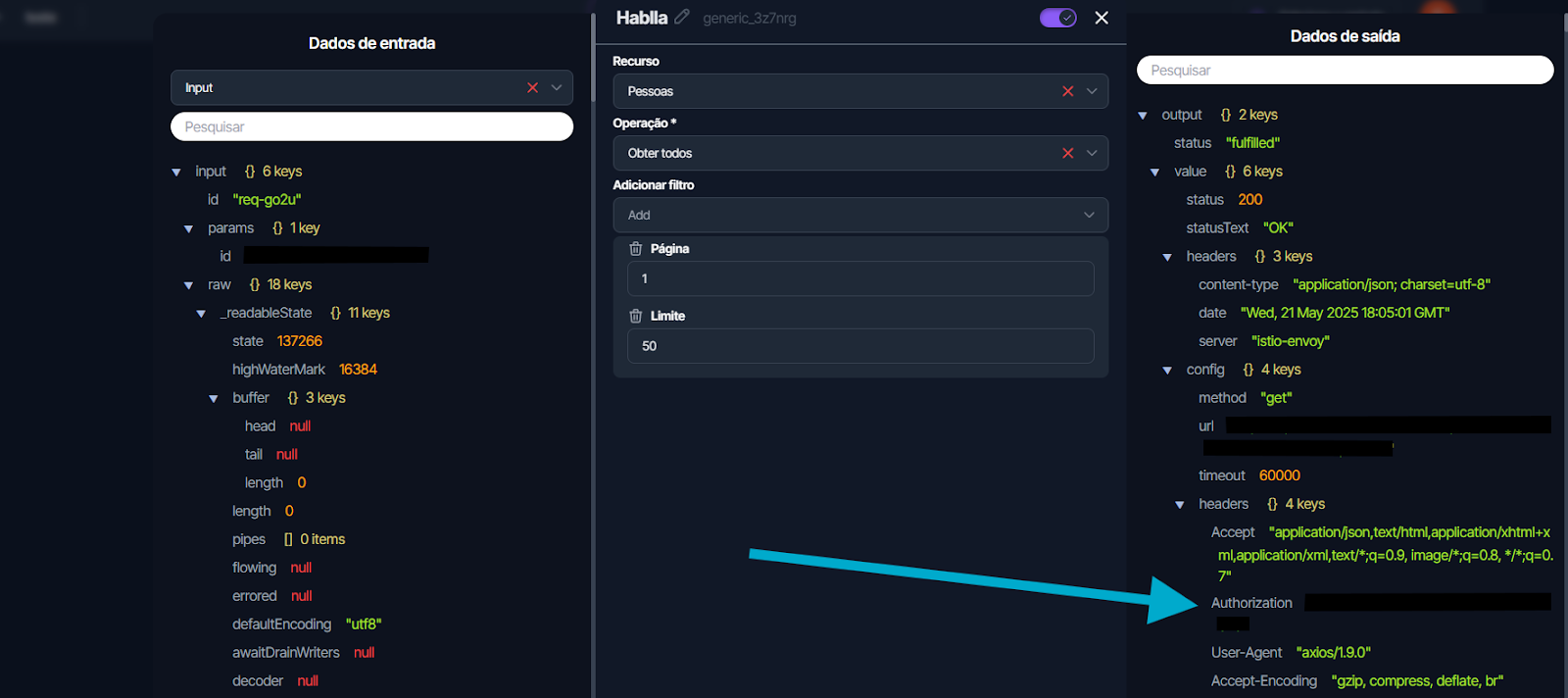Focus the Dados de saída search box
The image size is (1568, 698).
[1345, 71]
